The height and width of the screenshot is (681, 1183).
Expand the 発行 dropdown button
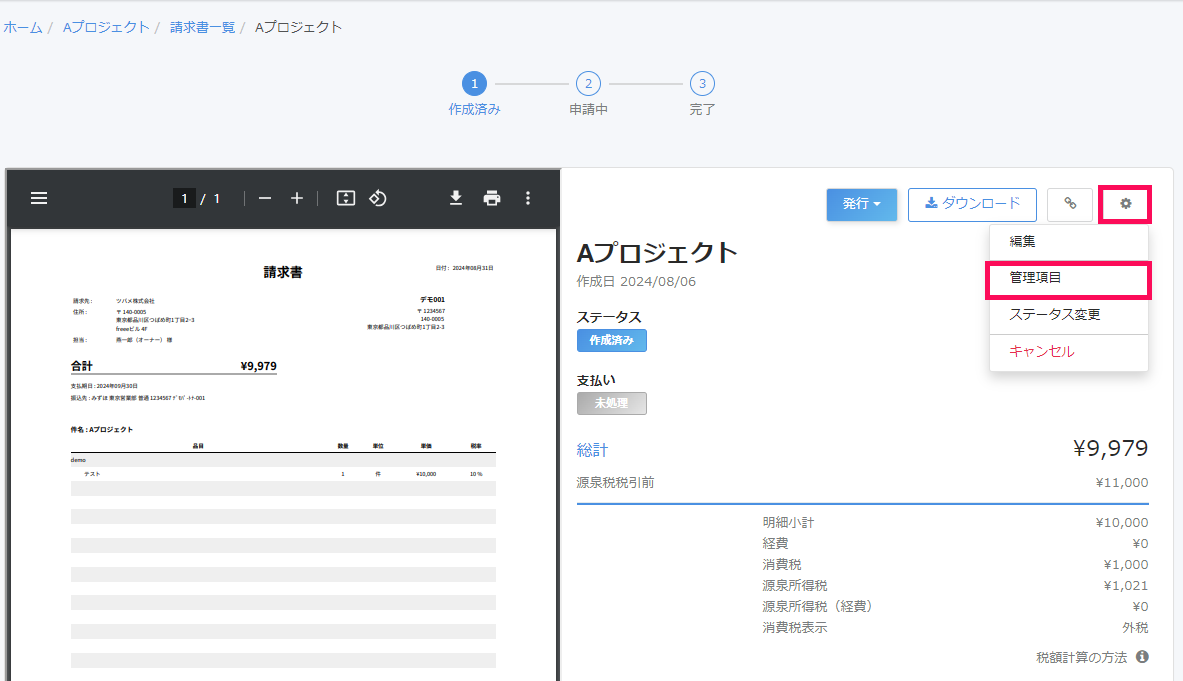(861, 204)
